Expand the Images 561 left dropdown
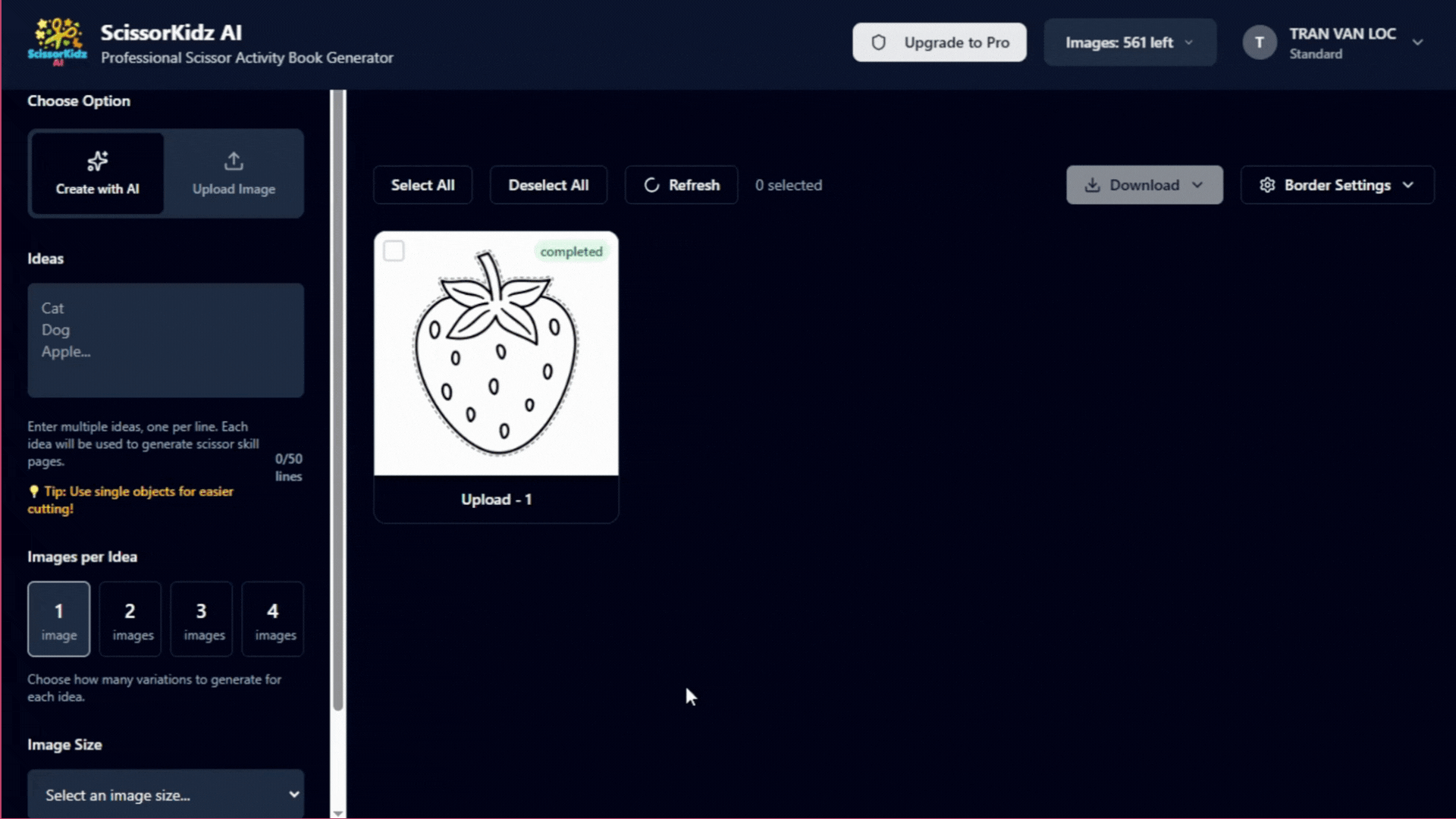Screen dimensions: 1456x819 [1130, 42]
